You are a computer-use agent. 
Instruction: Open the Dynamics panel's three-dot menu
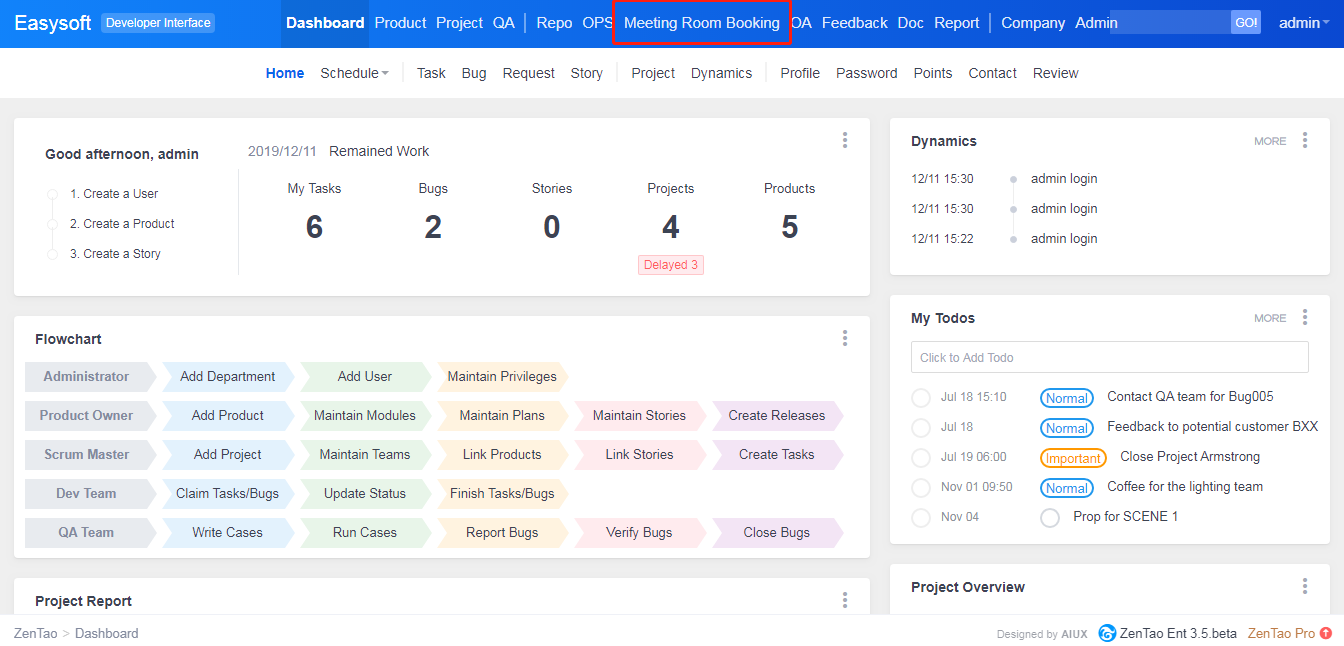pyautogui.click(x=1304, y=141)
